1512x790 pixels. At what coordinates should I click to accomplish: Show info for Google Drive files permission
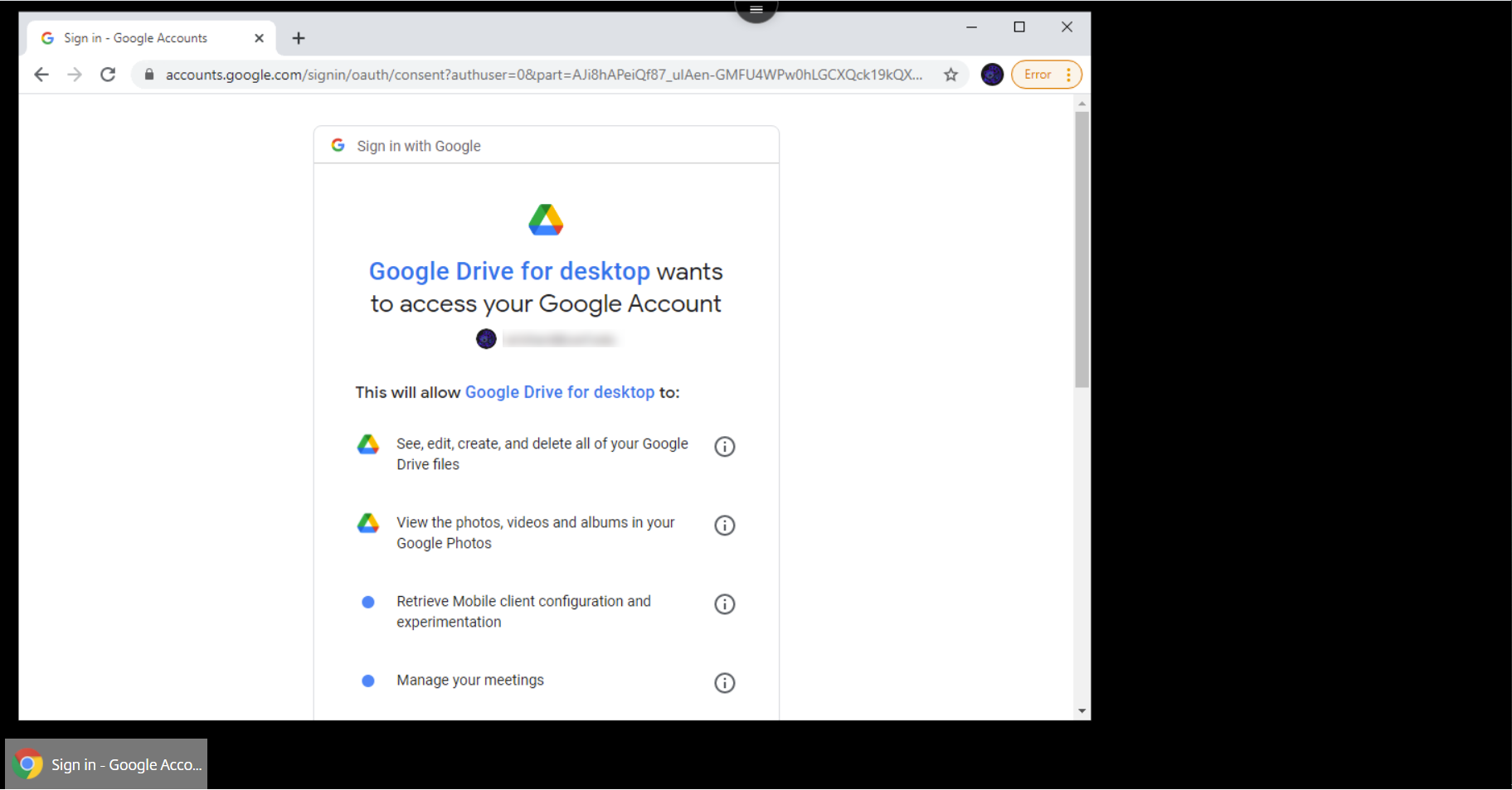pyautogui.click(x=725, y=446)
